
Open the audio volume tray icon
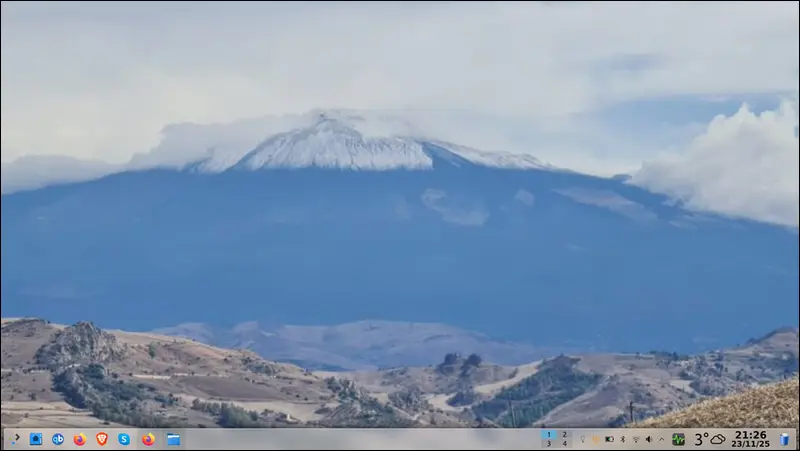(649, 439)
